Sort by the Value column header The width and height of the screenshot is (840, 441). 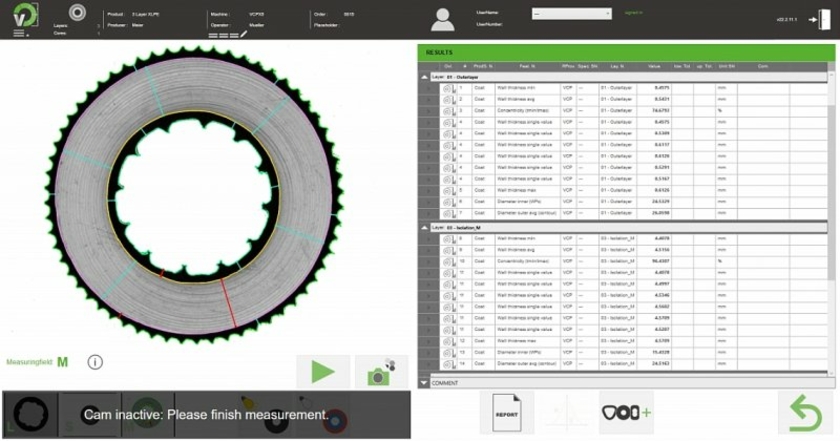654,66
